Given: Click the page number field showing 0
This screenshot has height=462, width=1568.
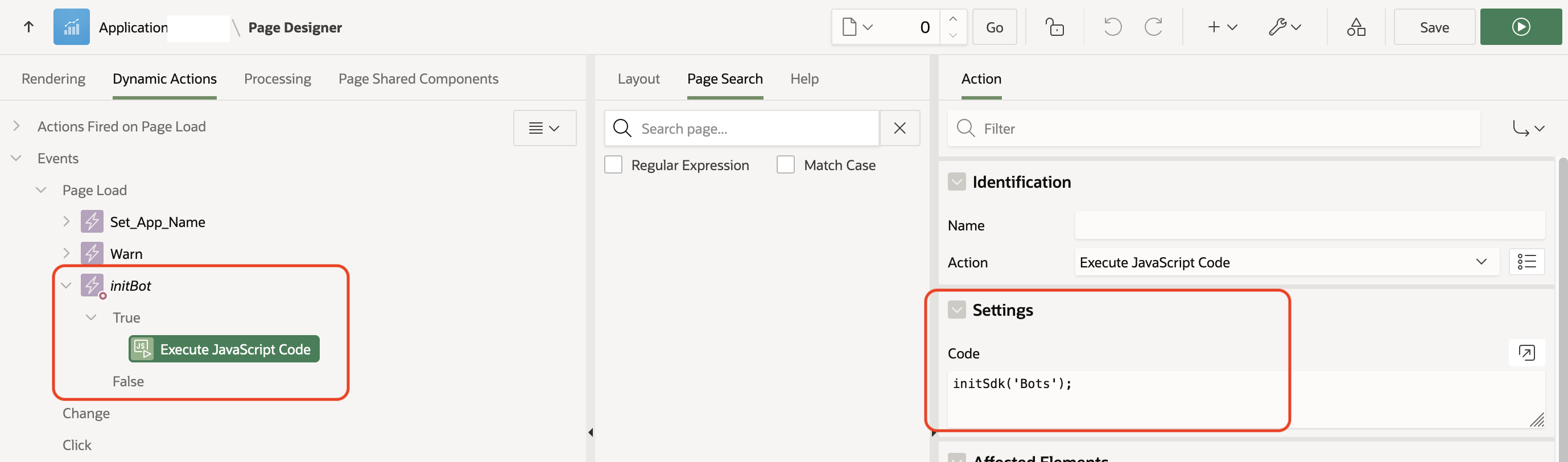Looking at the screenshot, I should [x=909, y=27].
